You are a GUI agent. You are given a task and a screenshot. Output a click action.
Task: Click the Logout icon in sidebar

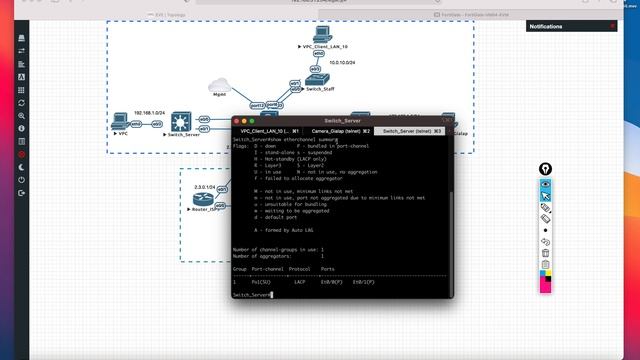(x=21, y=193)
